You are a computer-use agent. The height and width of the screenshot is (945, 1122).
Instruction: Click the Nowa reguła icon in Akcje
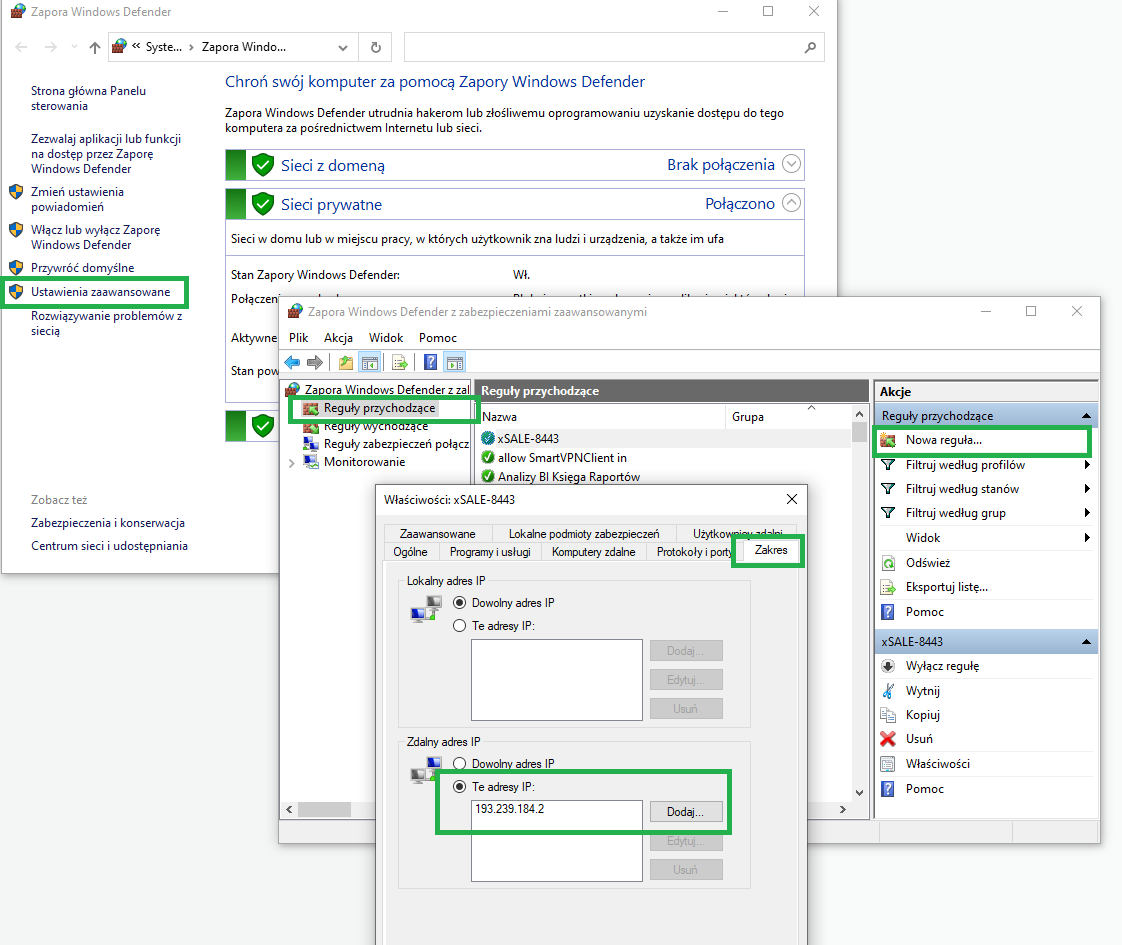887,440
